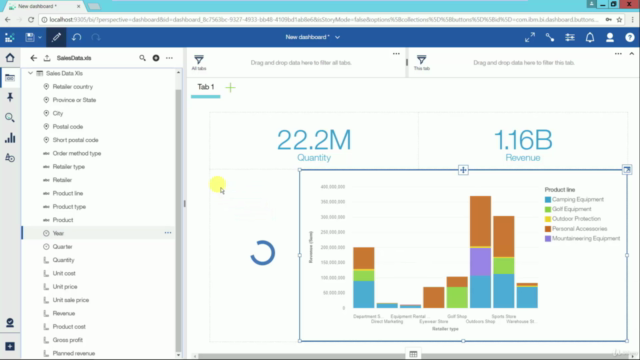Open All tabs filter ellipsis menu
The height and width of the screenshot is (360, 640).
396,54
